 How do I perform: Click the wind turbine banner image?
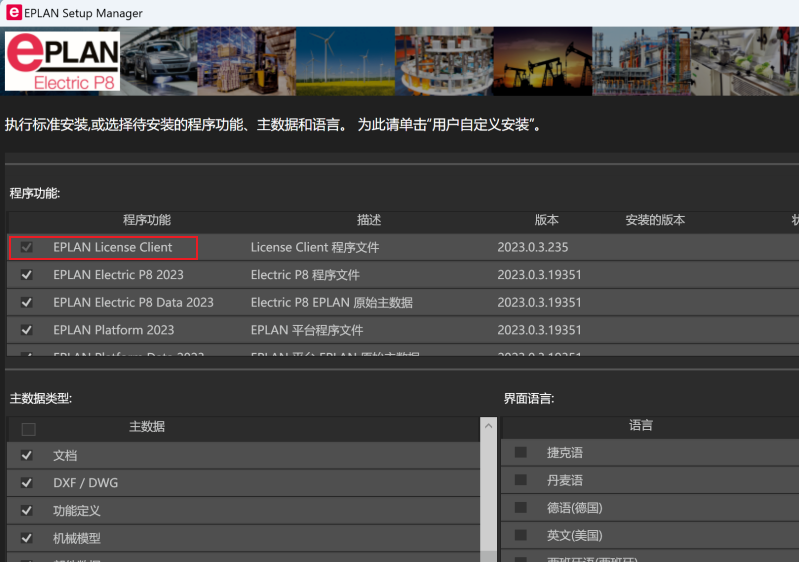coord(345,62)
